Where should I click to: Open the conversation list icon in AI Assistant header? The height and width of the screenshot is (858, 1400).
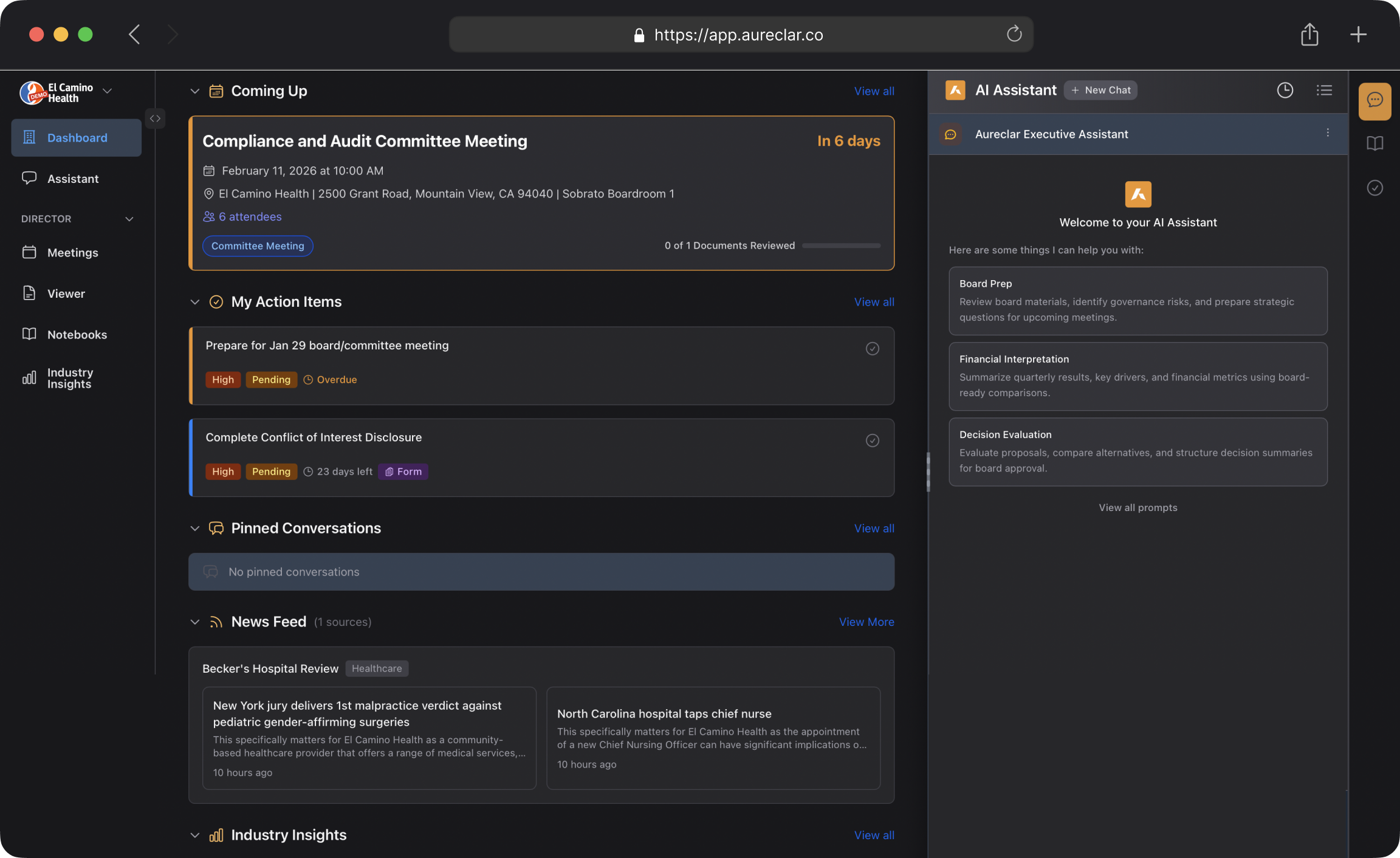(1325, 90)
